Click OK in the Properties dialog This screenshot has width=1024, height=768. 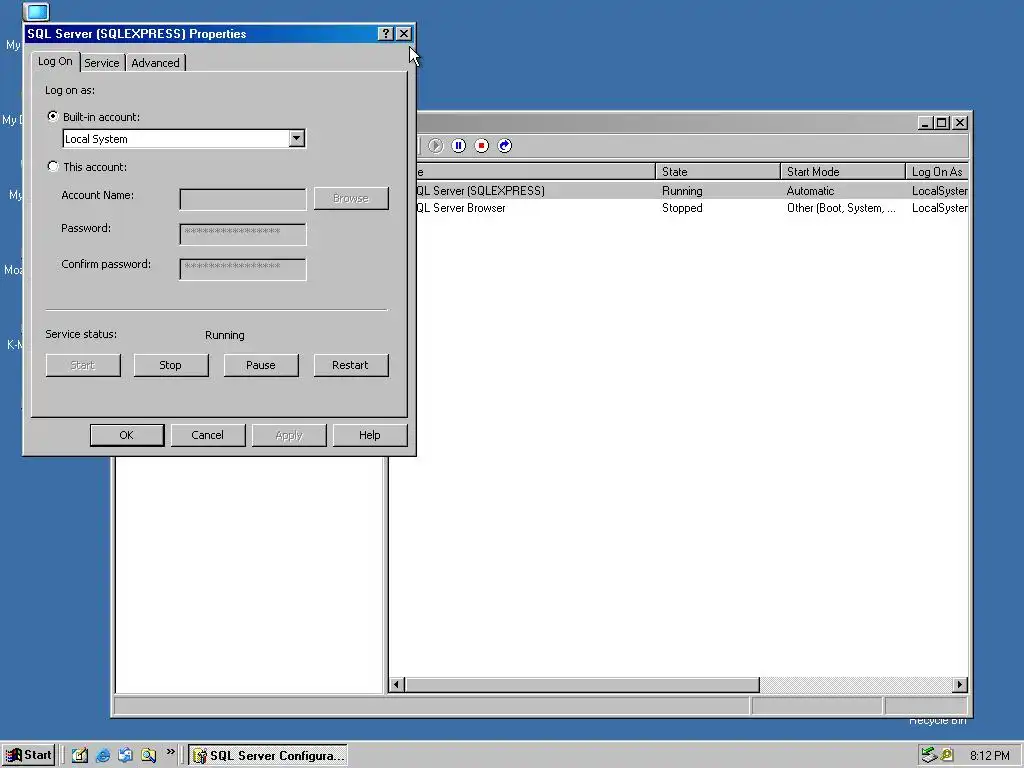(127, 435)
